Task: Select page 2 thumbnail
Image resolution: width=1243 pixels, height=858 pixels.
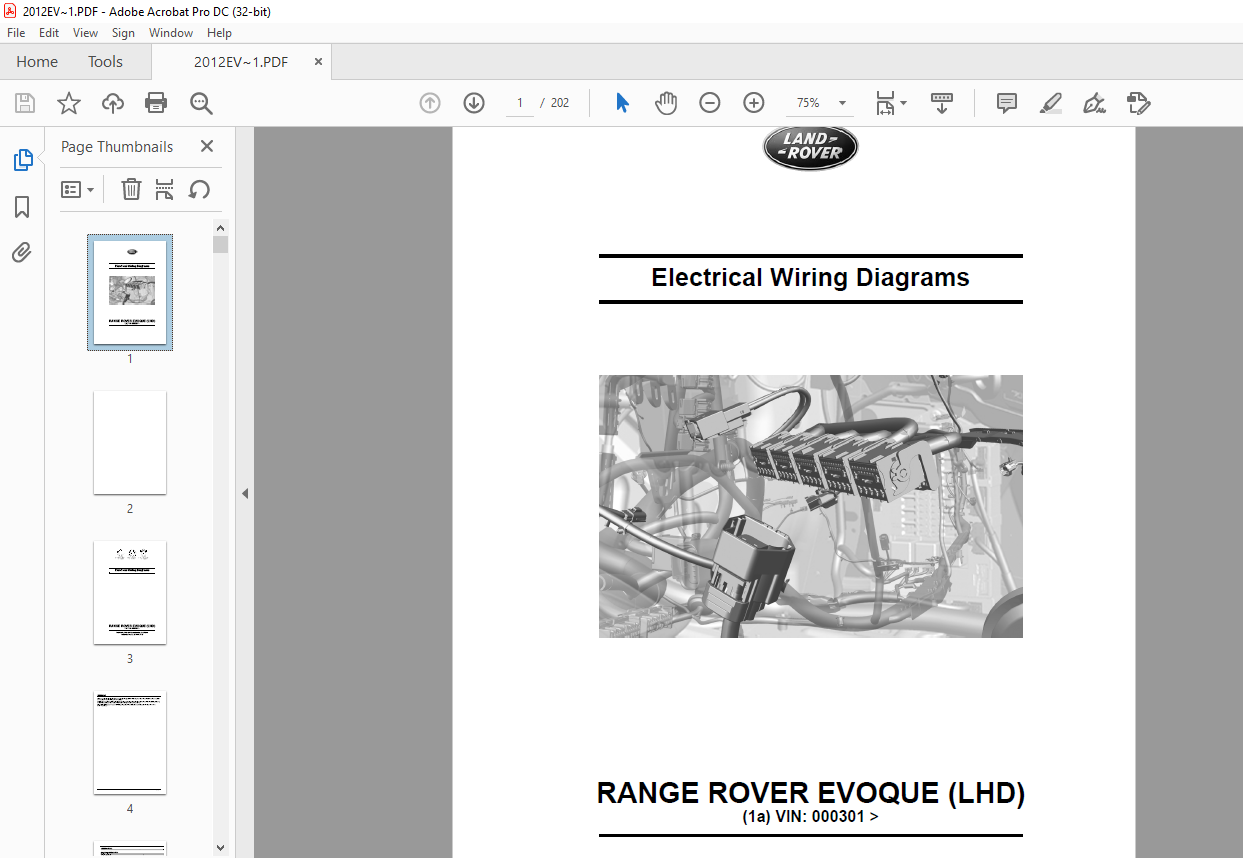Action: point(130,442)
